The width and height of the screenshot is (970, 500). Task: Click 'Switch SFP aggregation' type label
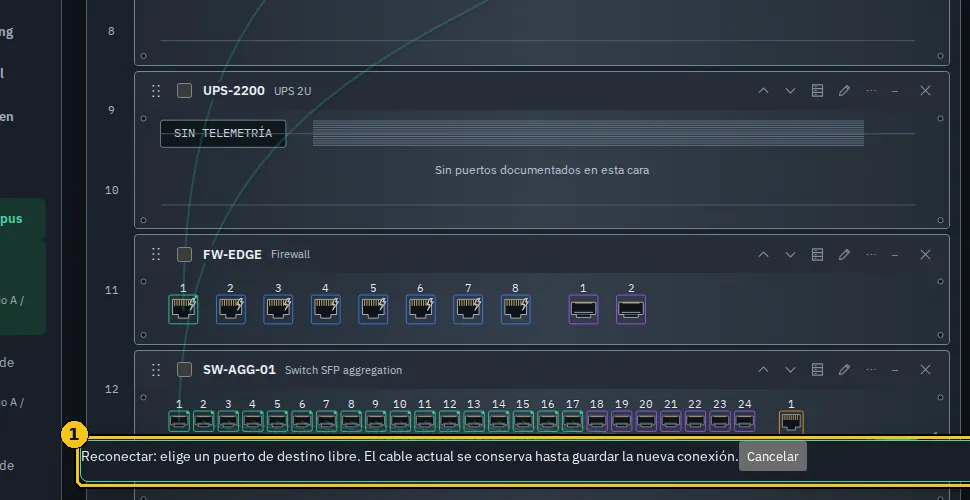pos(343,371)
